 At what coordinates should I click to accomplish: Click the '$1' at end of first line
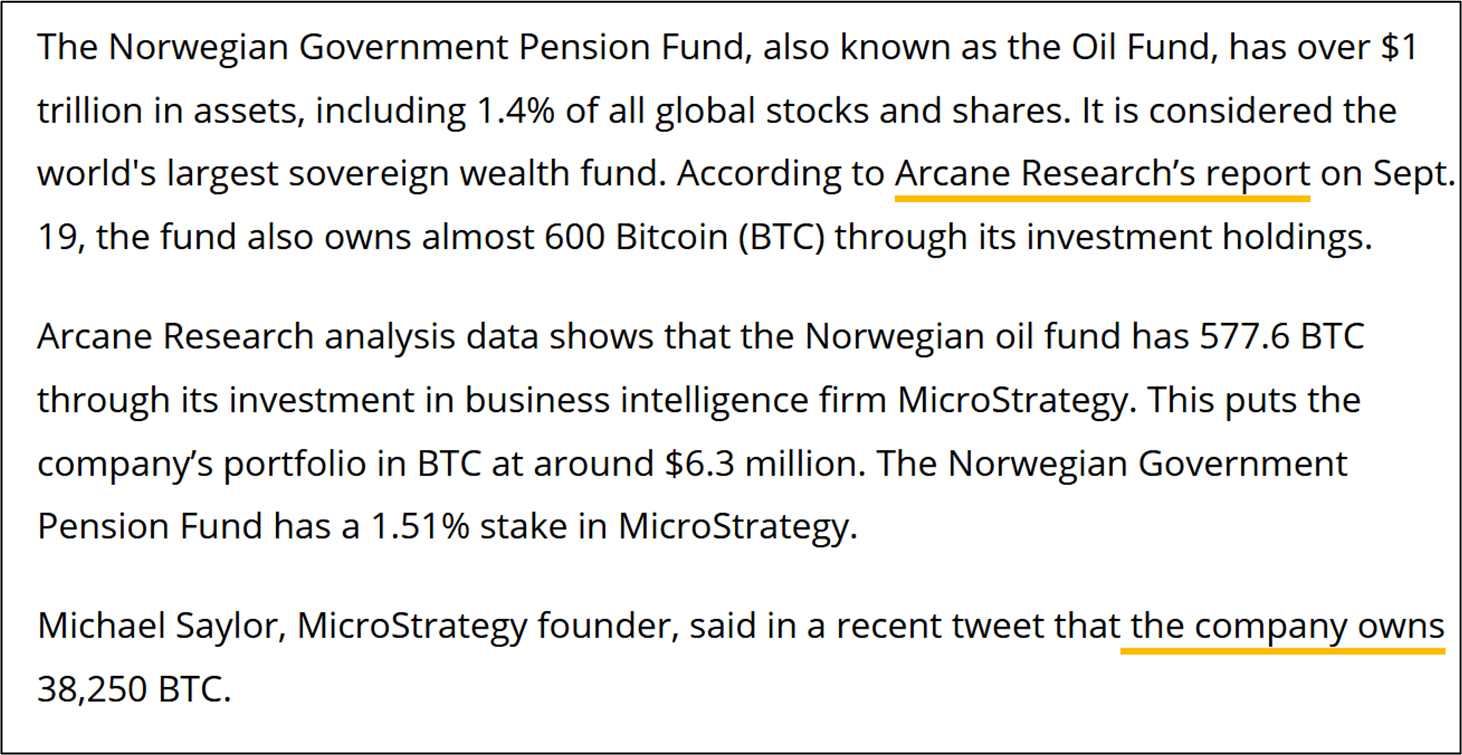[x=1397, y=48]
